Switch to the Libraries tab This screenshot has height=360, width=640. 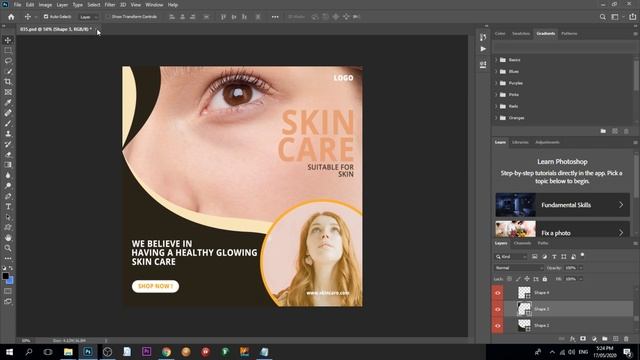click(x=520, y=142)
